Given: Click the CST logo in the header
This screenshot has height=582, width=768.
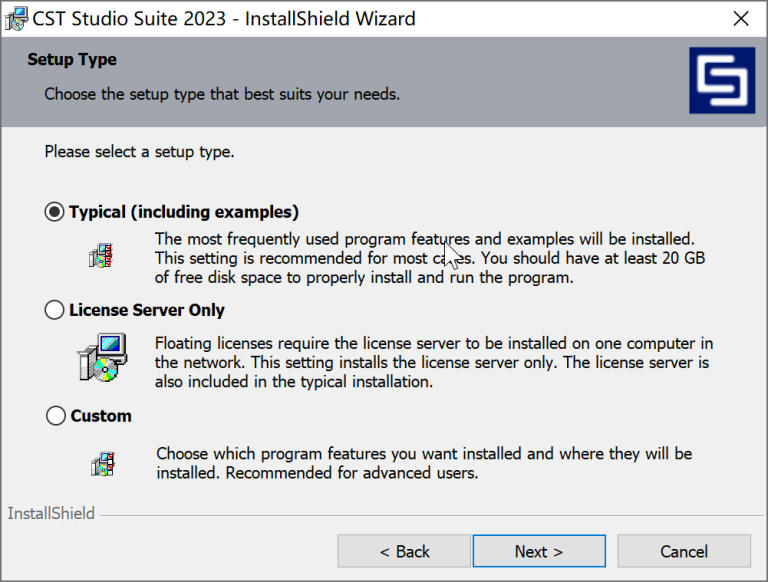Looking at the screenshot, I should click(722, 81).
